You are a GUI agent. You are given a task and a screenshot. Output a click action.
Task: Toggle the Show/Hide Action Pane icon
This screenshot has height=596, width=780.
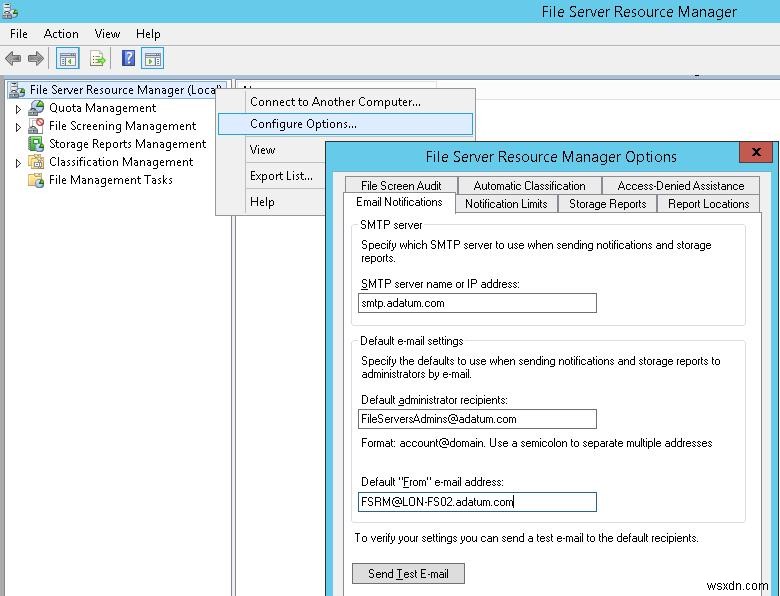[153, 59]
